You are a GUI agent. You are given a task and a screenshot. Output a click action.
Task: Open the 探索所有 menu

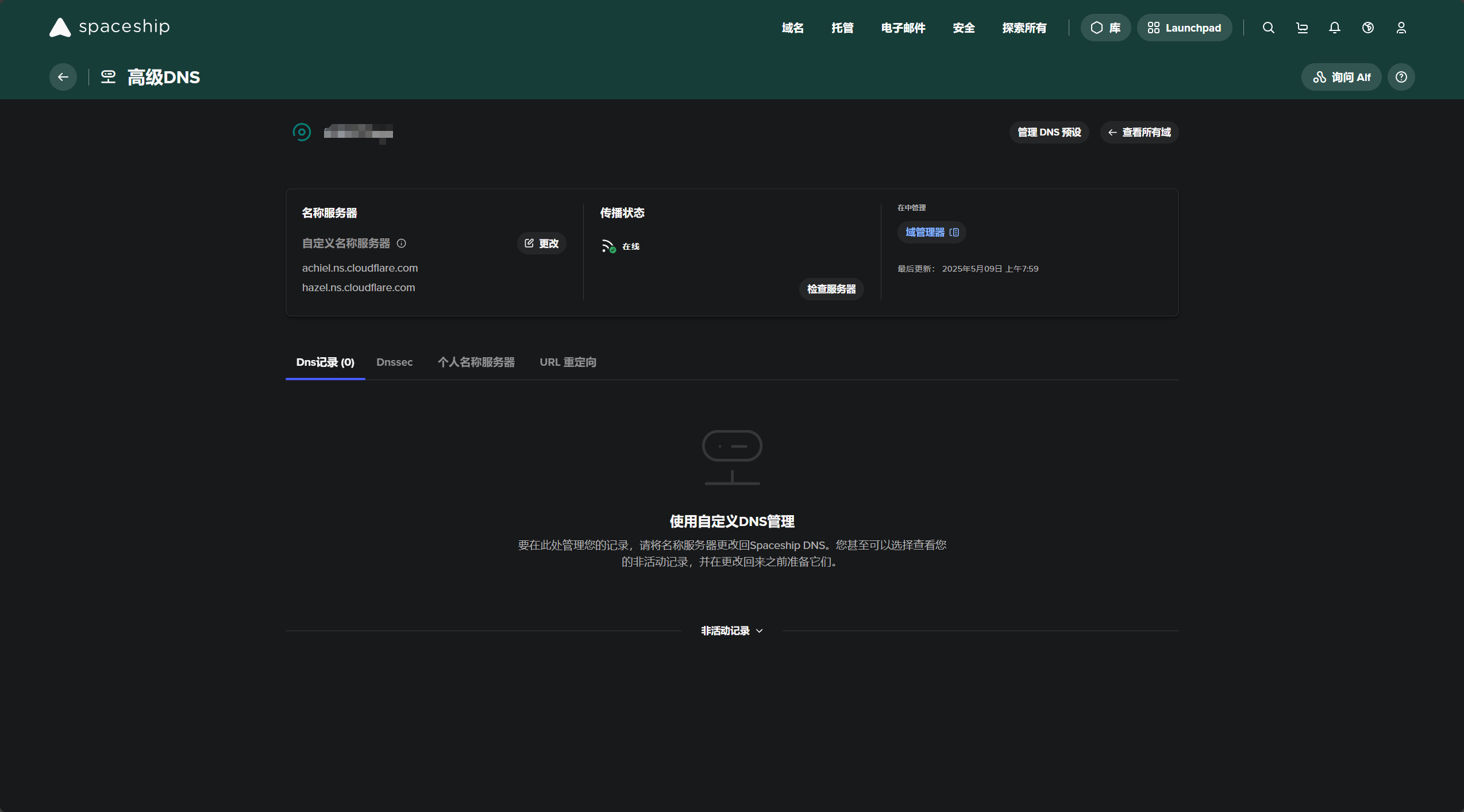coord(1024,28)
